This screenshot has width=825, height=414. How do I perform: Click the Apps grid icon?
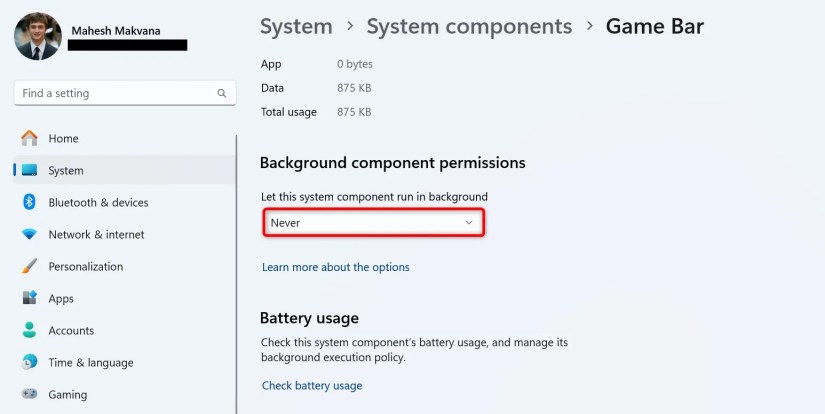point(29,298)
